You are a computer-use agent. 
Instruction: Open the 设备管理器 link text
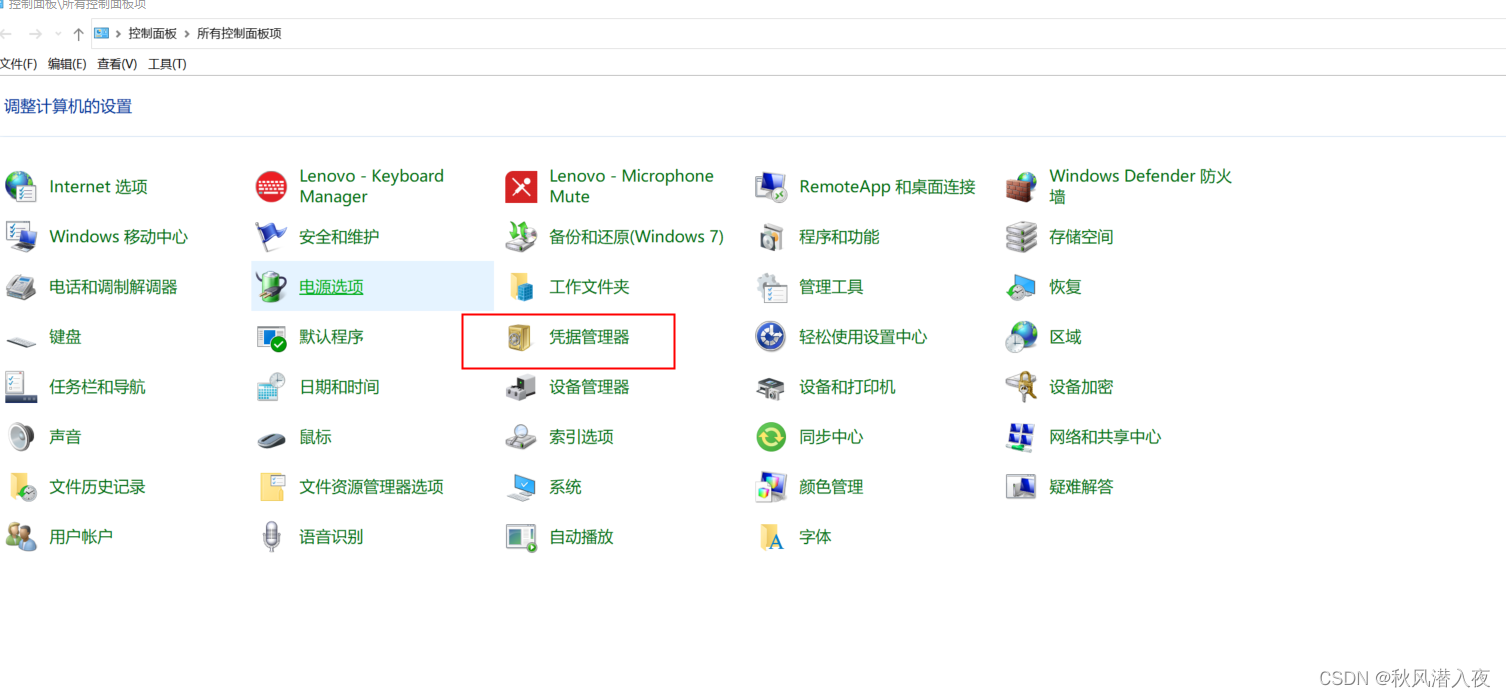click(589, 387)
